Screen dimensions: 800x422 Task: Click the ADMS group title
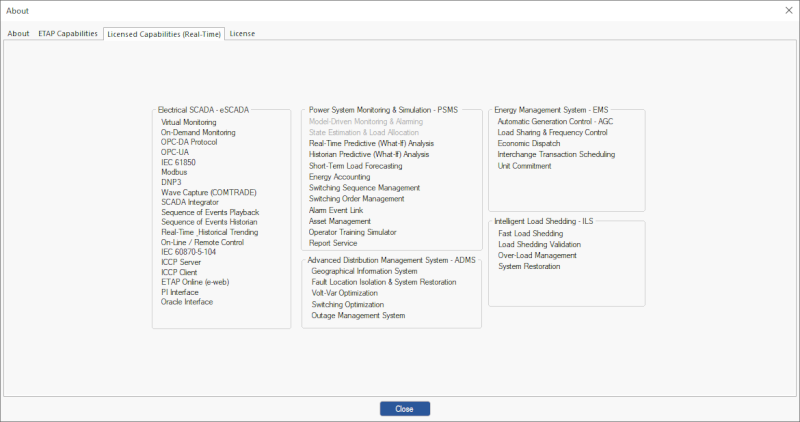pos(391,260)
